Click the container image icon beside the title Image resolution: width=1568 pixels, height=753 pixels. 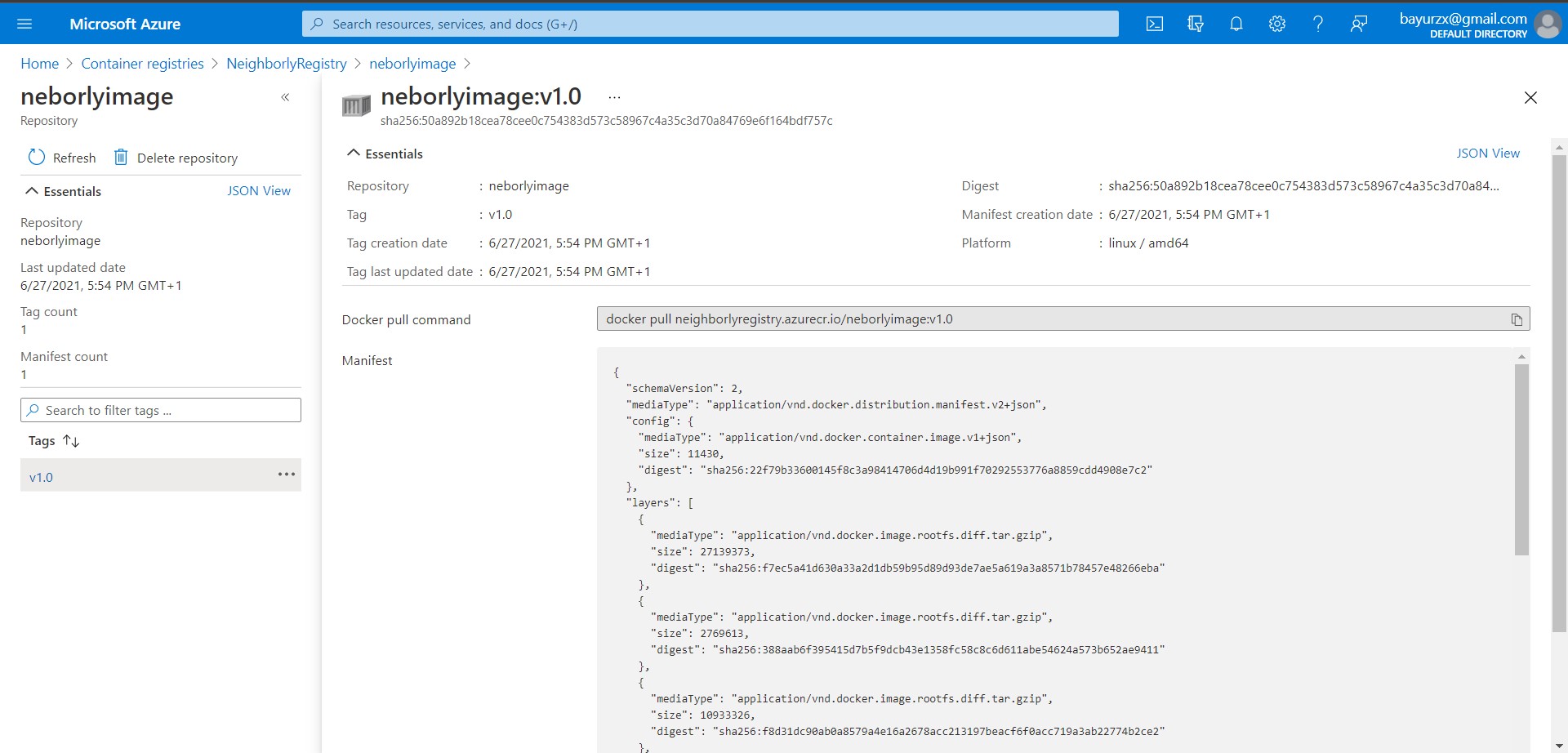pyautogui.click(x=356, y=105)
